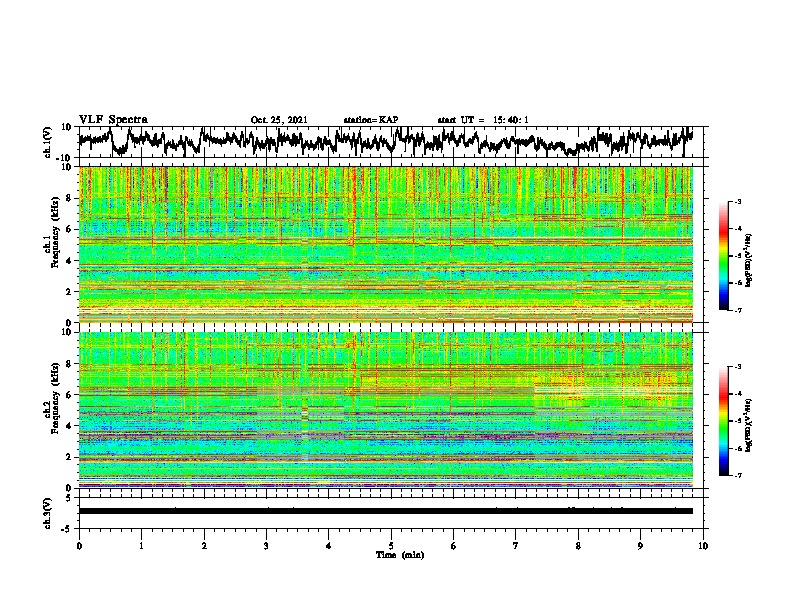The height and width of the screenshot is (612, 792).
Task: Select the date text "Oct. 25, 2021"
Action: click(x=279, y=120)
